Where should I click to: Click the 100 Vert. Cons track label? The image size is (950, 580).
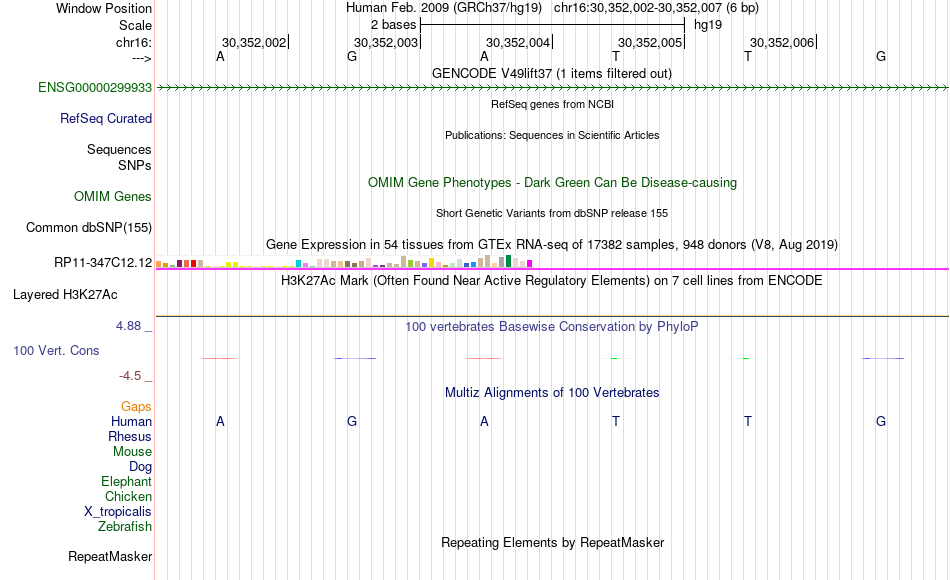(x=56, y=350)
